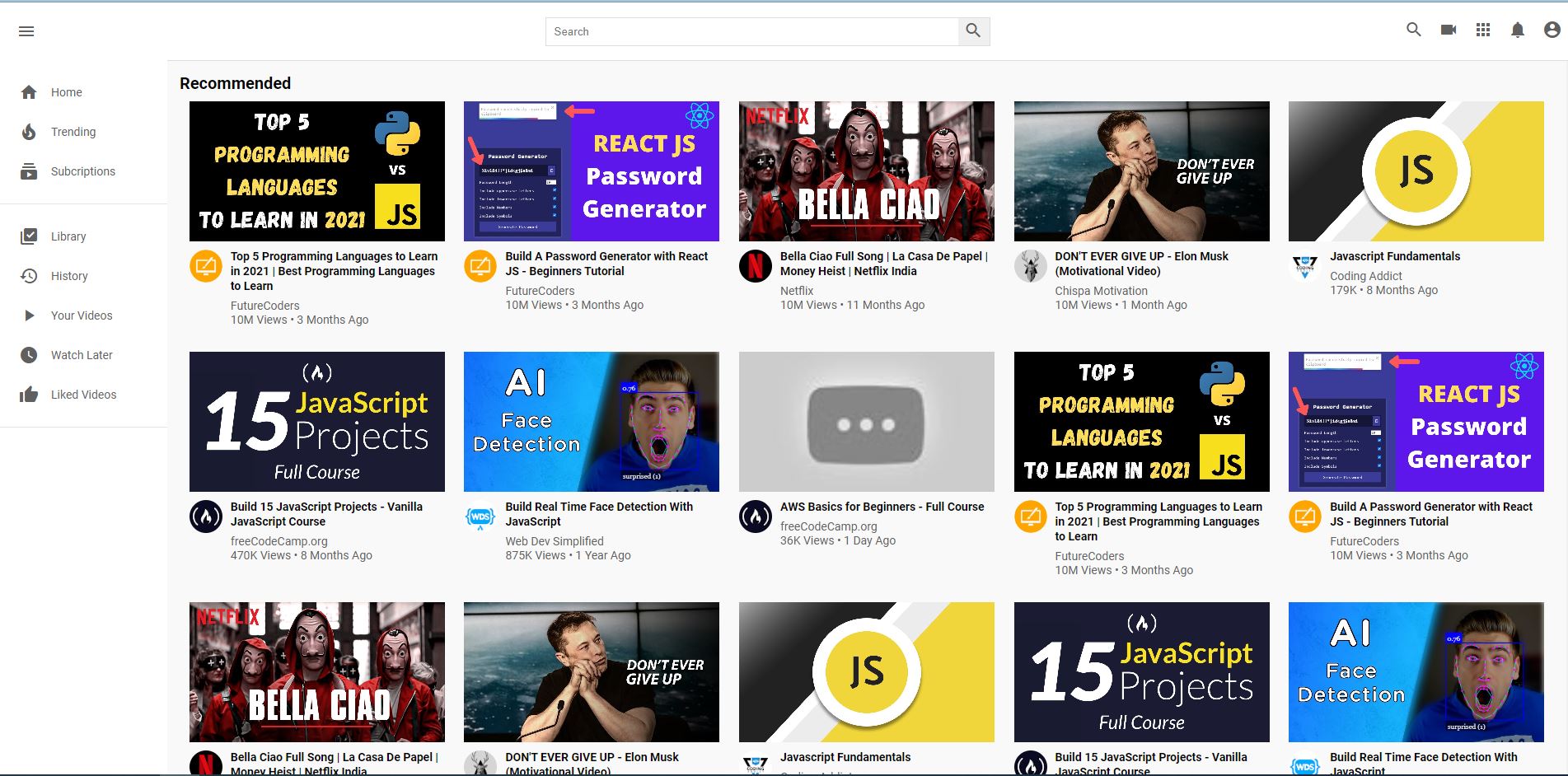Click the search magnifier button beside the search field
This screenshot has width=1568, height=776.
tap(973, 31)
